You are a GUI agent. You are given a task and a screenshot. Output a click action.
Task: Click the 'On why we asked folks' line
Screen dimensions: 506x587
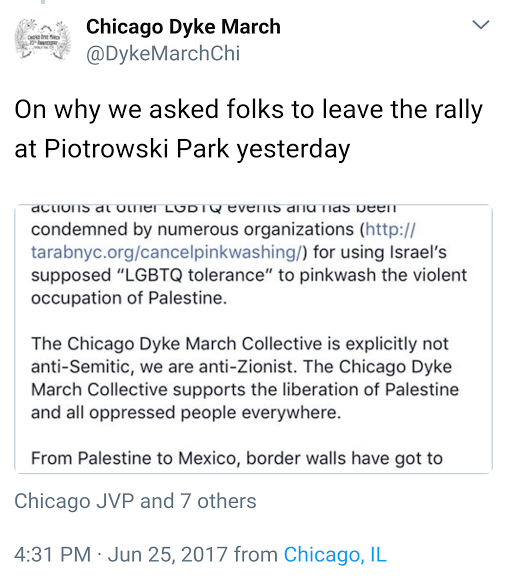pos(249,110)
